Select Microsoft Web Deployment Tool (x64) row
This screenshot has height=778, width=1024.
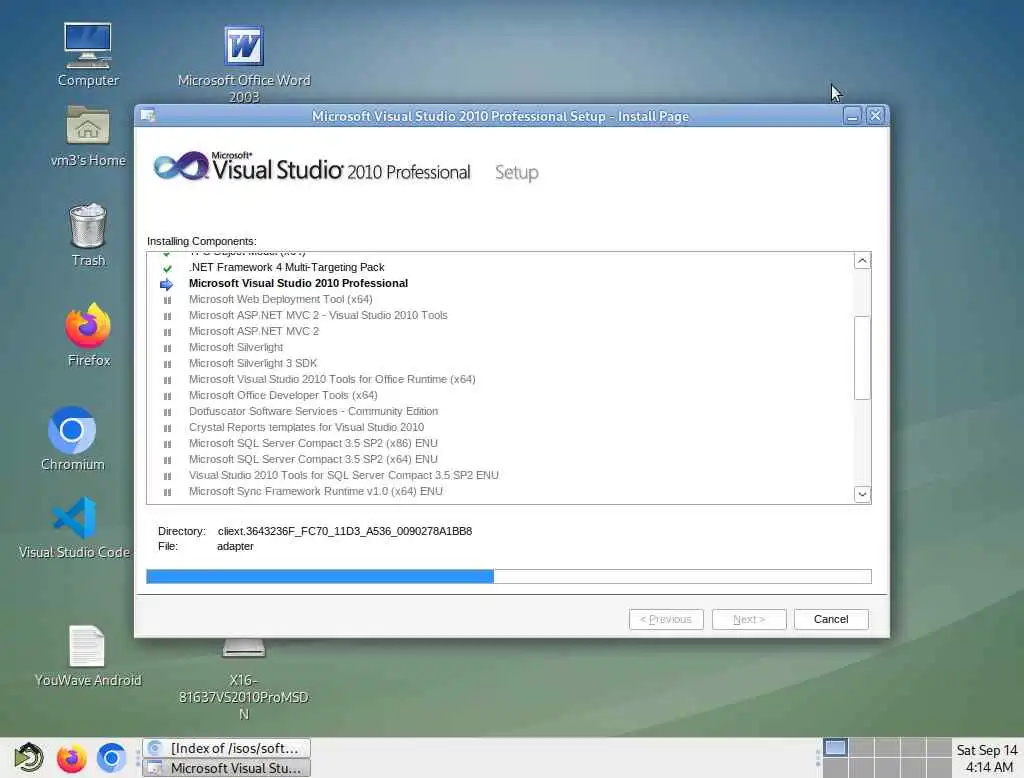coord(281,299)
